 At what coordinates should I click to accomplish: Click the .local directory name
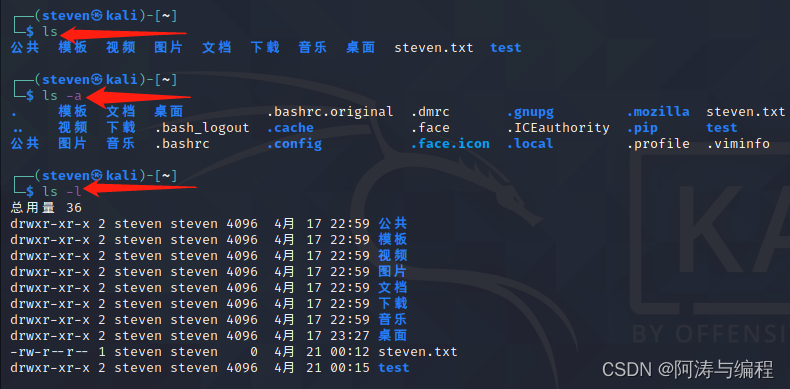(x=530, y=144)
